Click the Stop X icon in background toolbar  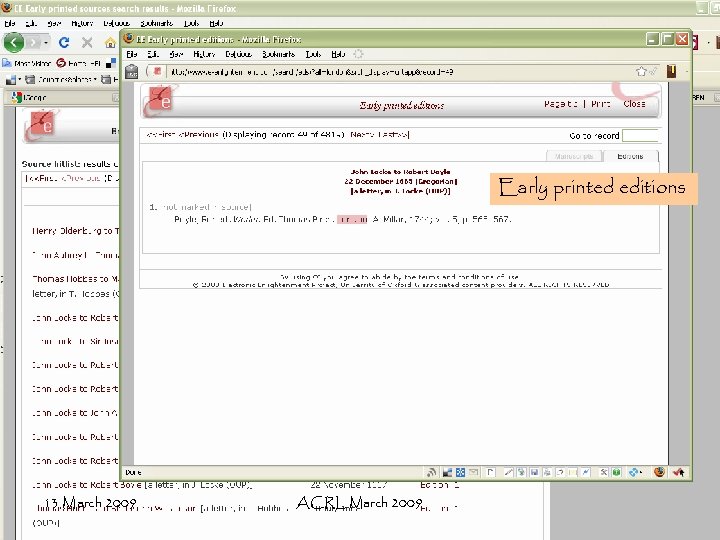[87, 43]
